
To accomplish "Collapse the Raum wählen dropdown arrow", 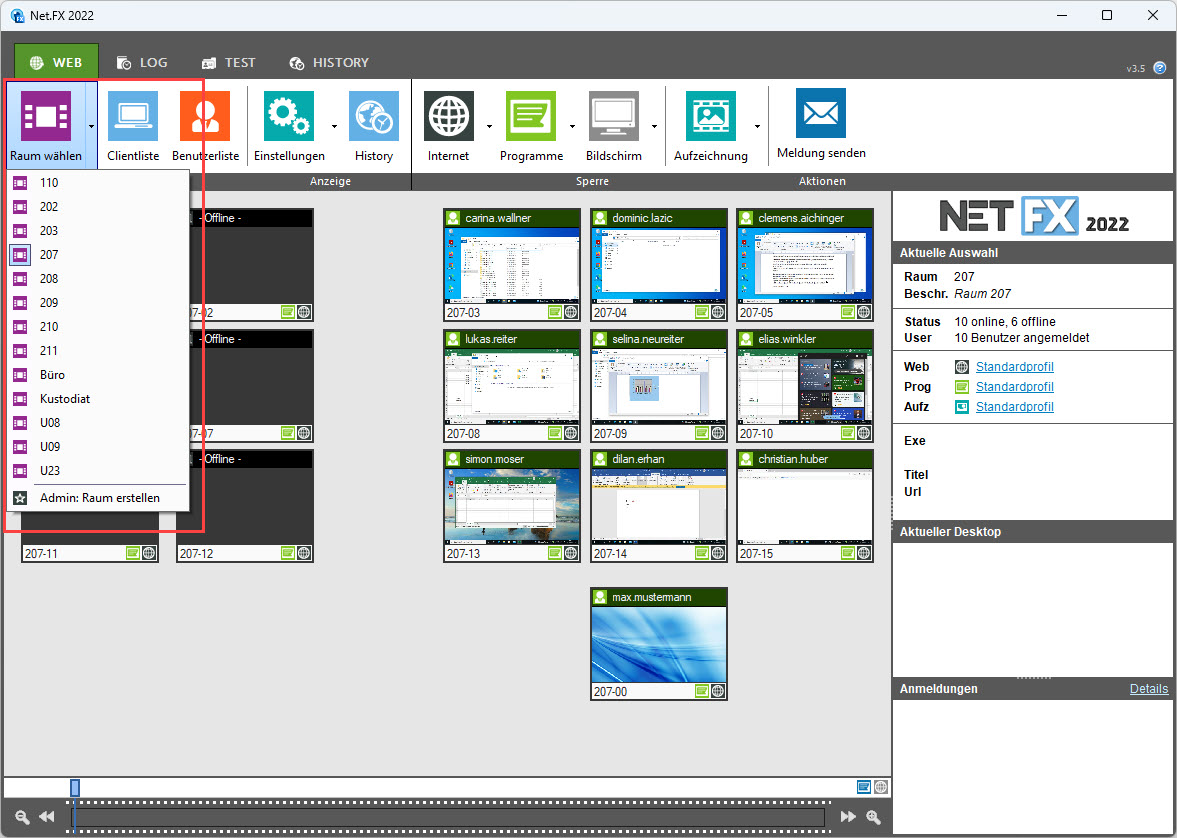I will [92, 126].
